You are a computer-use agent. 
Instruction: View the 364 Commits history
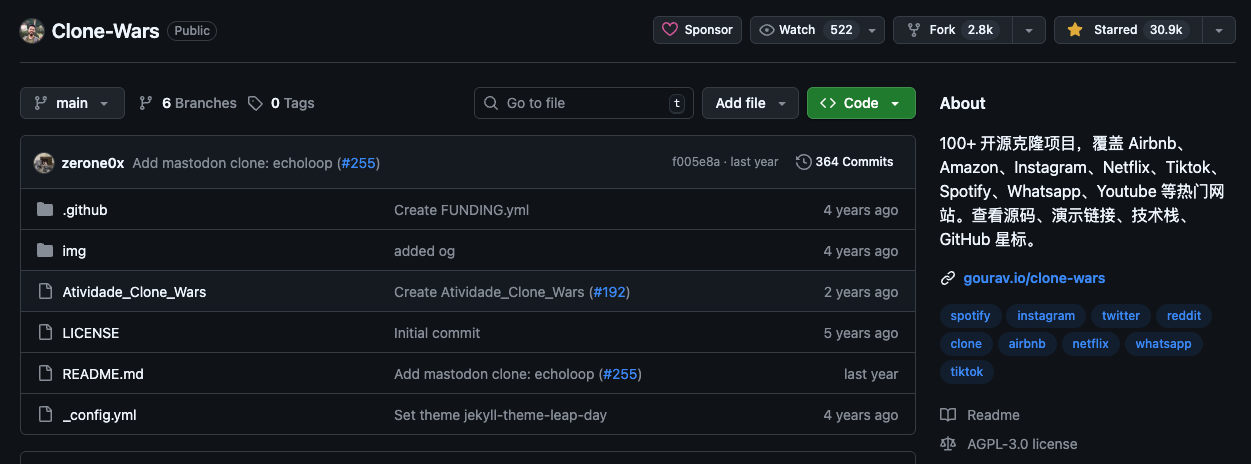coord(845,162)
